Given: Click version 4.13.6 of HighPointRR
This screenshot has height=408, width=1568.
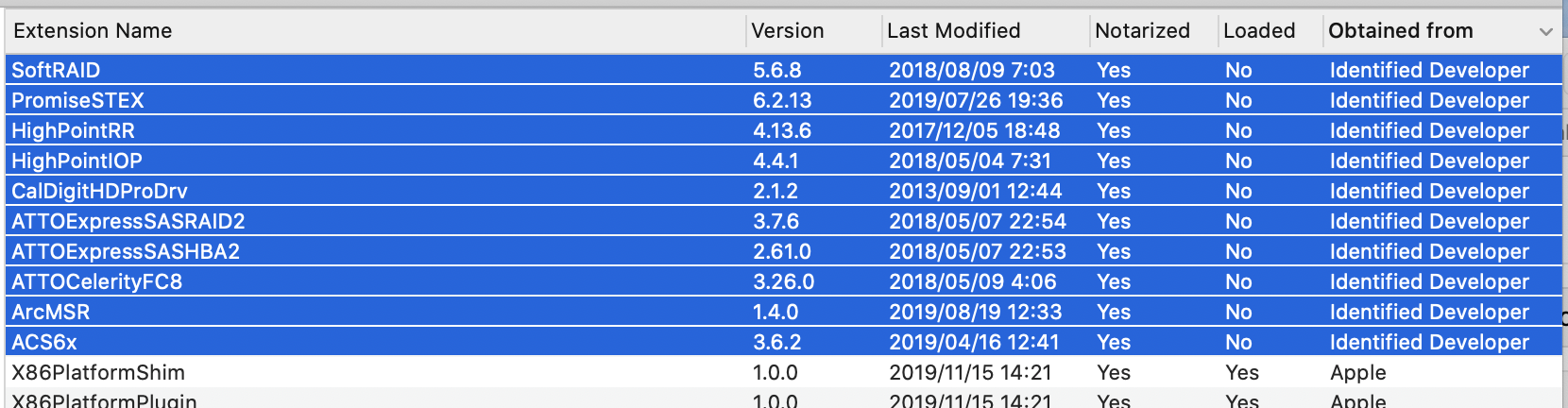Looking at the screenshot, I should coord(782,130).
